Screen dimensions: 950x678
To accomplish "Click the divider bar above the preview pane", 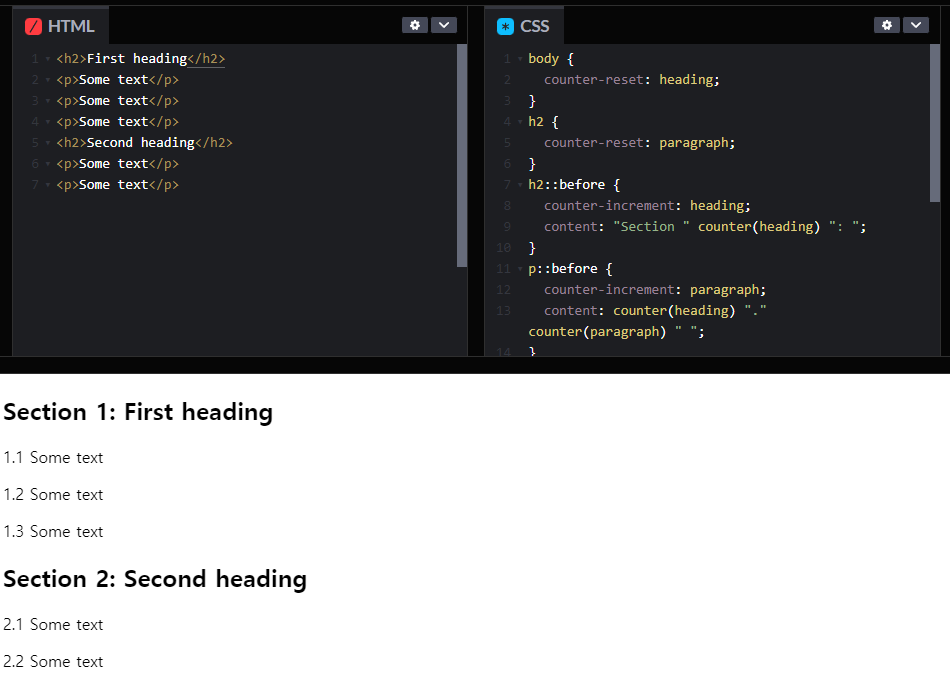I will [x=475, y=365].
